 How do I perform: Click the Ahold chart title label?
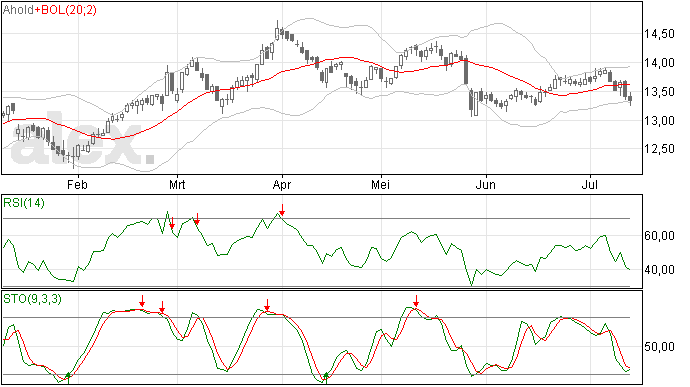(18, 10)
